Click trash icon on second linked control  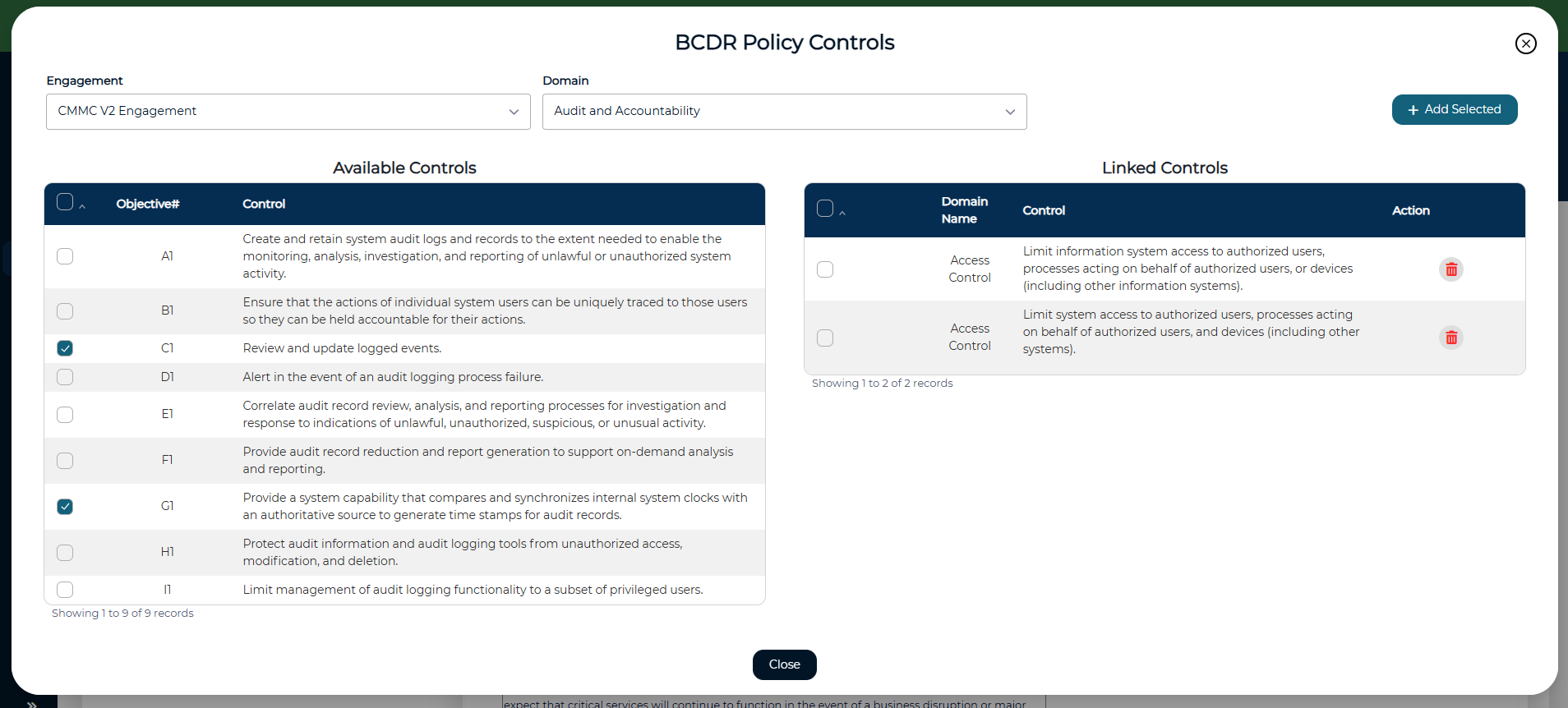1450,338
